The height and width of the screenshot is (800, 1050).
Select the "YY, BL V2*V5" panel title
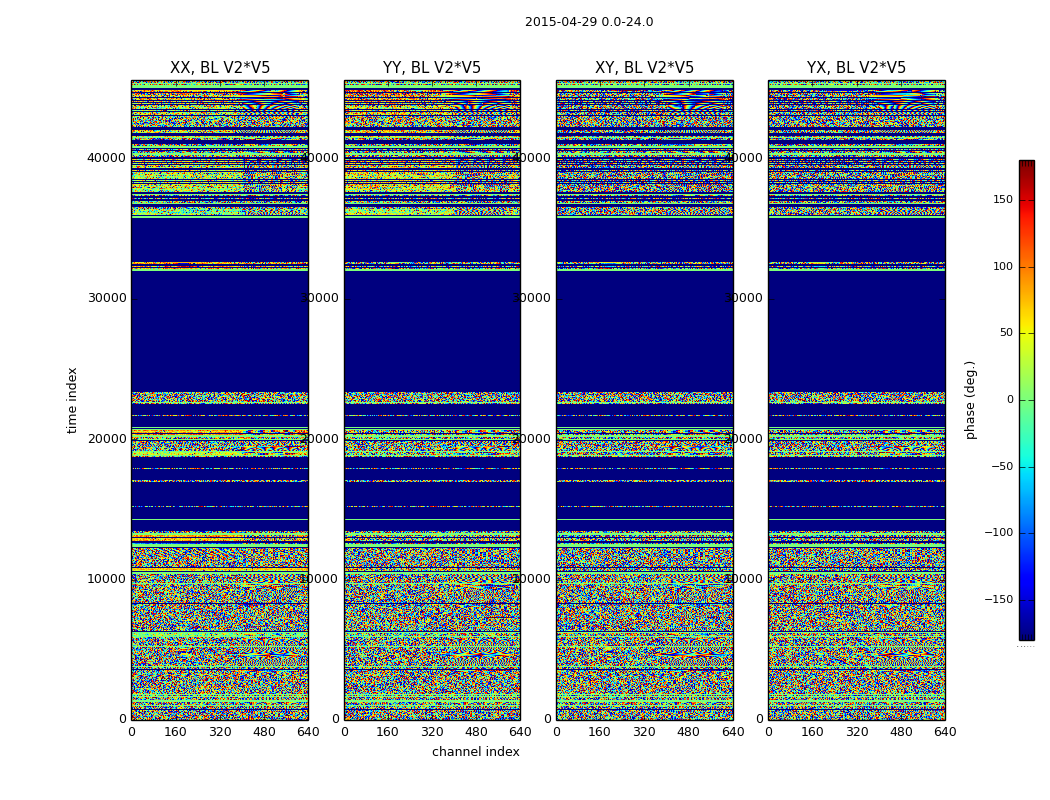tap(432, 68)
